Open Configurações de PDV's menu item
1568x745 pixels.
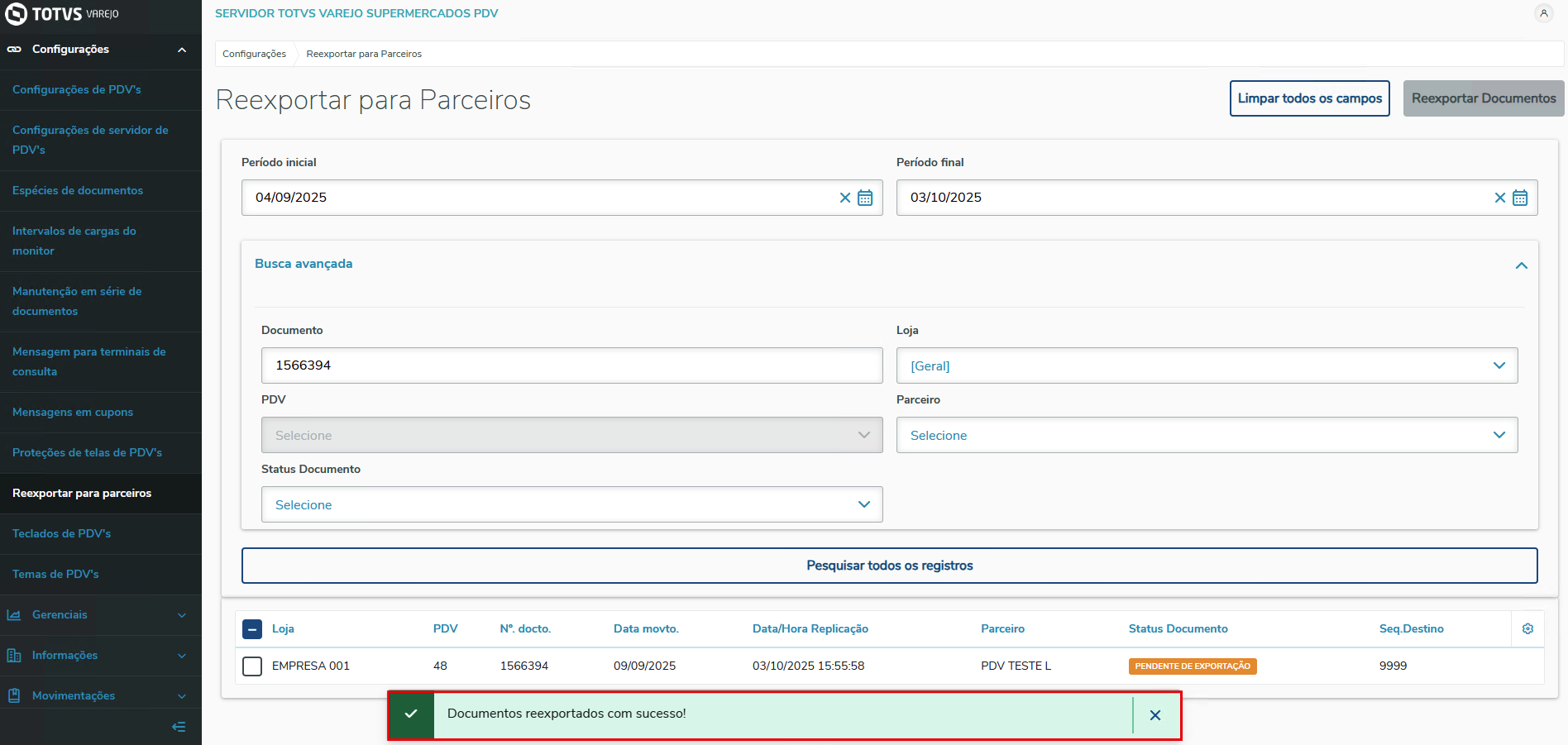(x=100, y=90)
